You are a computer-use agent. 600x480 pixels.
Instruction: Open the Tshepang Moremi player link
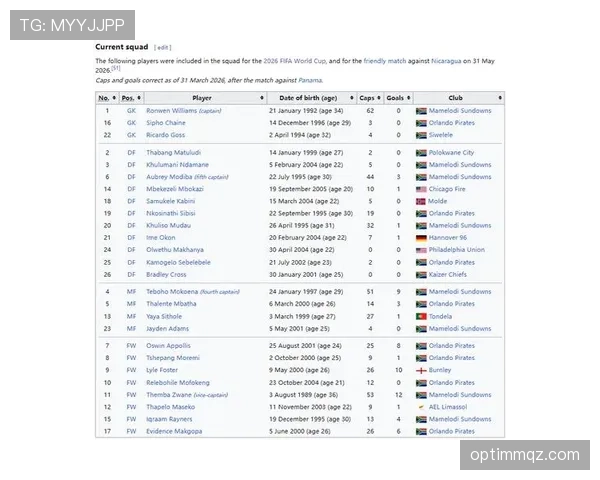tap(173, 358)
